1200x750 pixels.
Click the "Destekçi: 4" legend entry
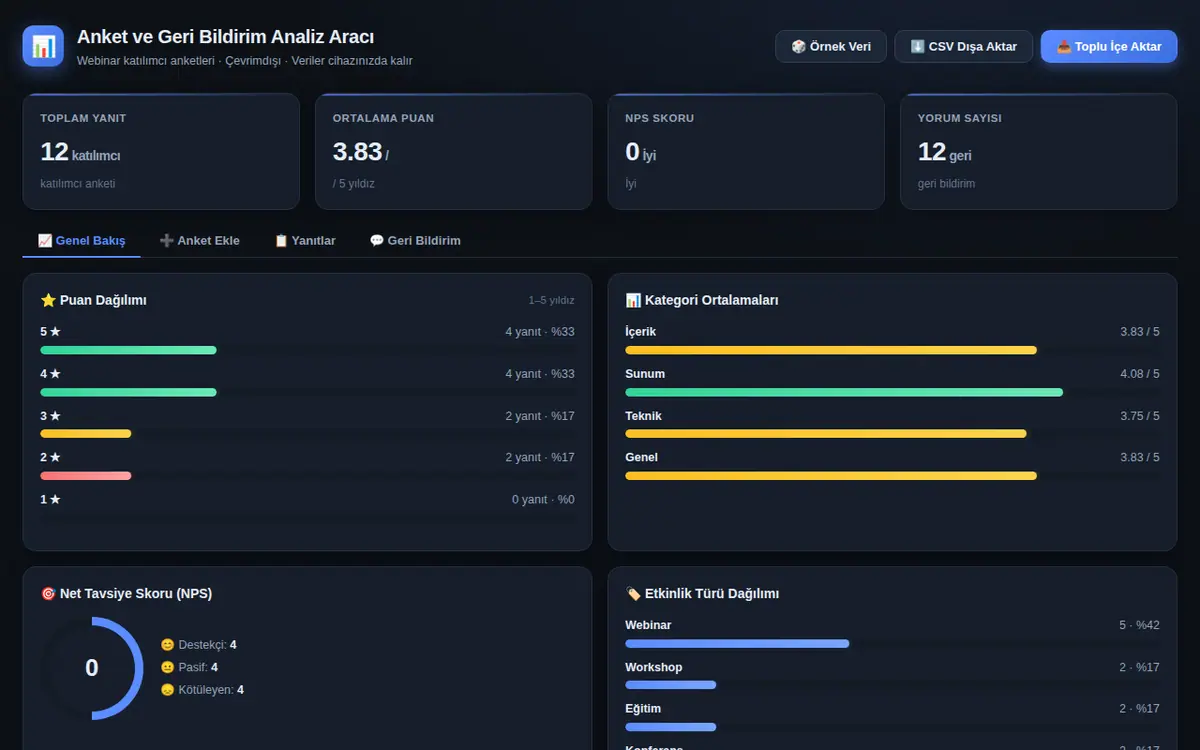click(x=199, y=645)
